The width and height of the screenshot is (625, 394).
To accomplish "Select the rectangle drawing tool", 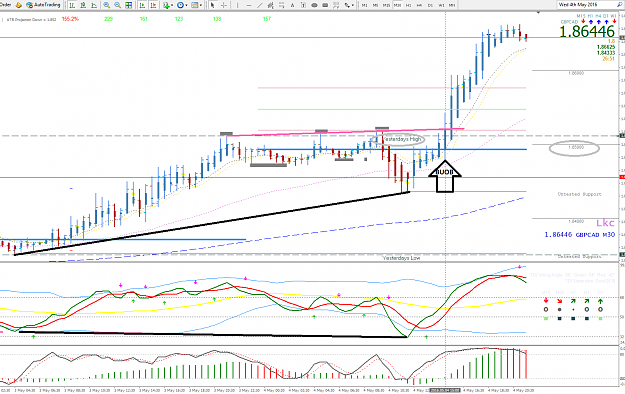I will pos(325,5).
